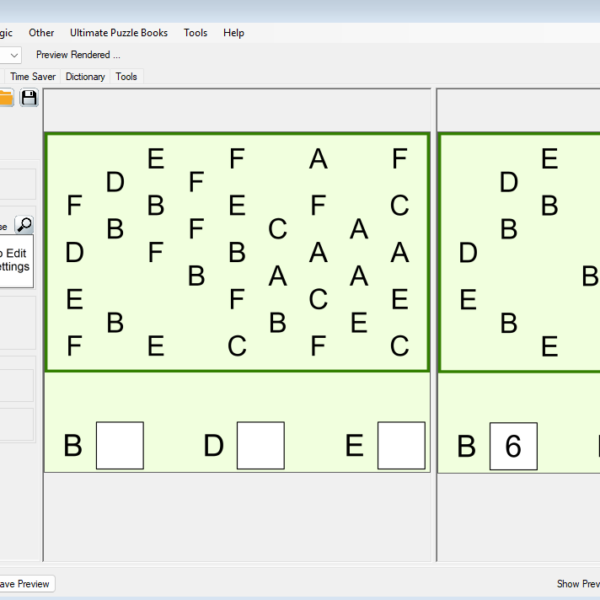The width and height of the screenshot is (600, 600).
Task: Click the right solution preview letter grid
Action: pos(520,252)
